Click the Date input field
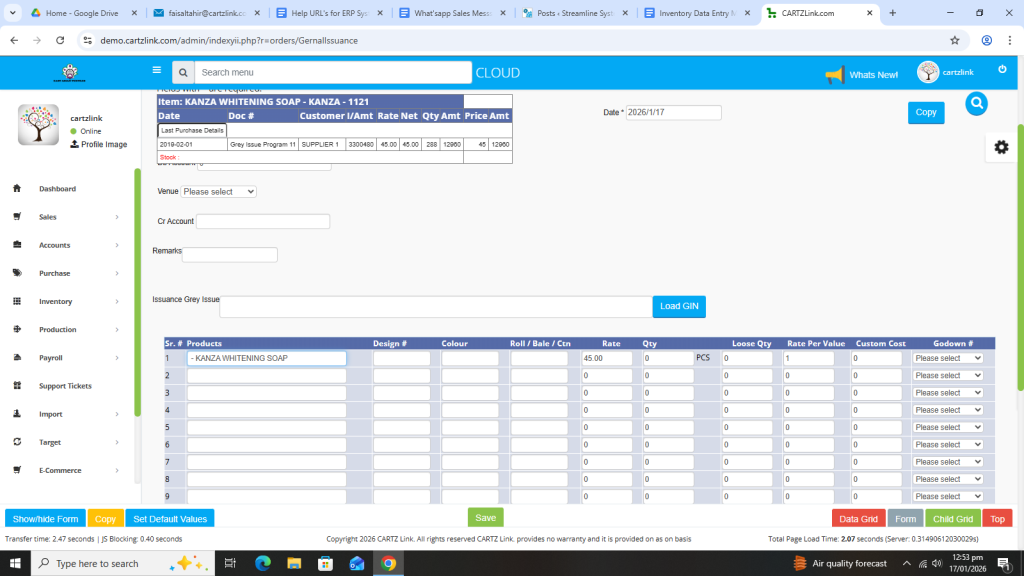The height and width of the screenshot is (576, 1024). 673,113
